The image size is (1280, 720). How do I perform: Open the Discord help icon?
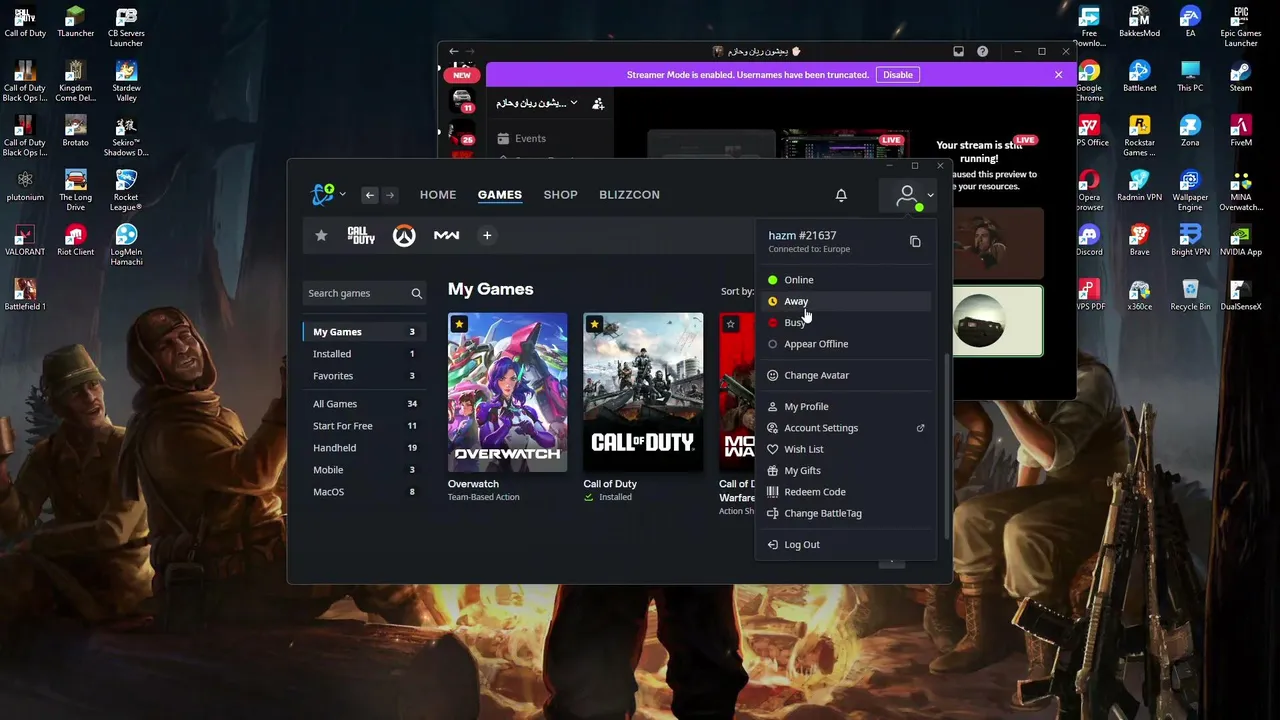(982, 51)
